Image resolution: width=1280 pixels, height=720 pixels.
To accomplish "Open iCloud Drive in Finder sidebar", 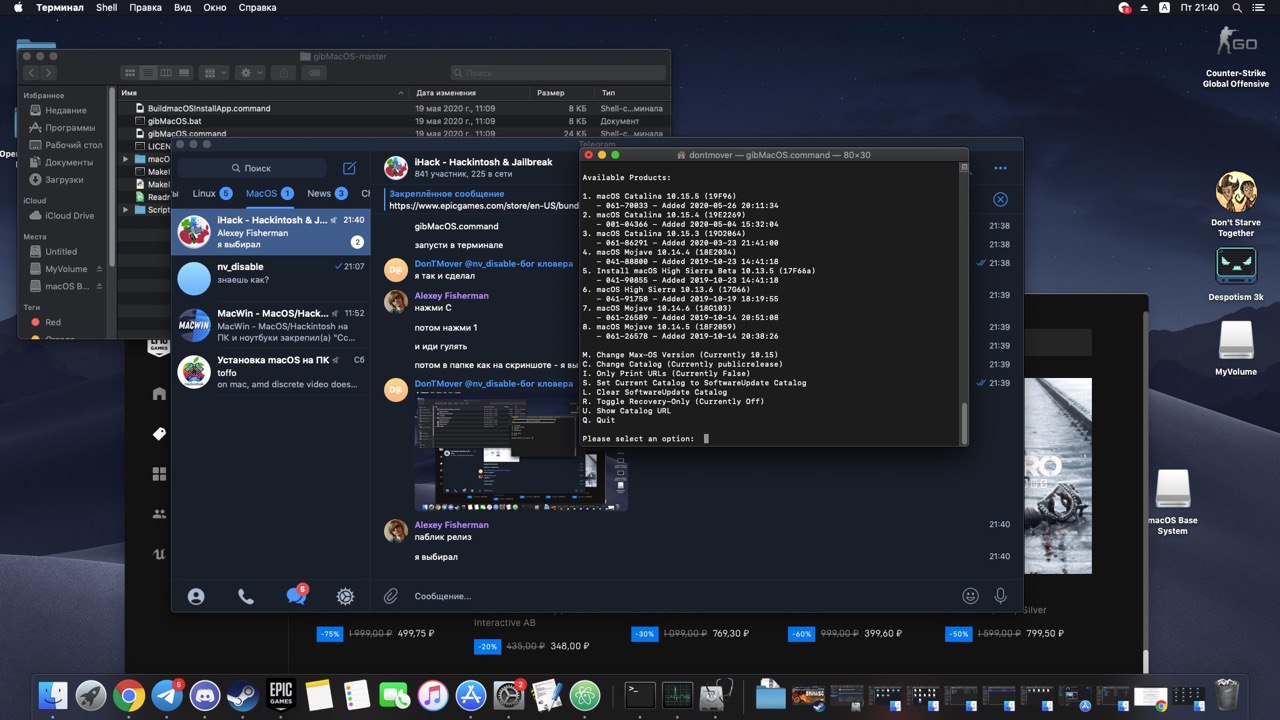I will [x=69, y=215].
